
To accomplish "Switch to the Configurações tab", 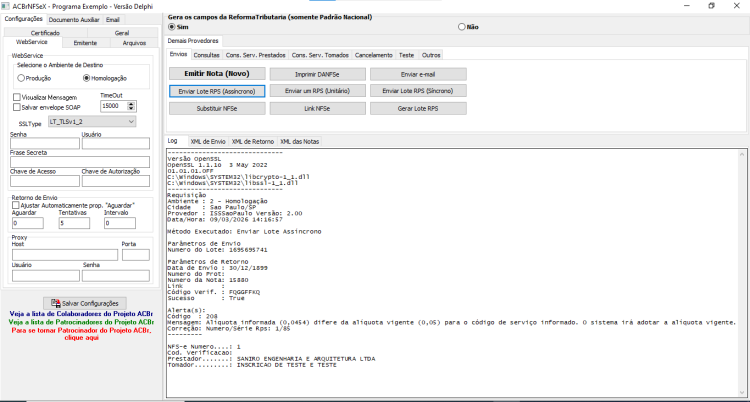I will tap(23, 19).
